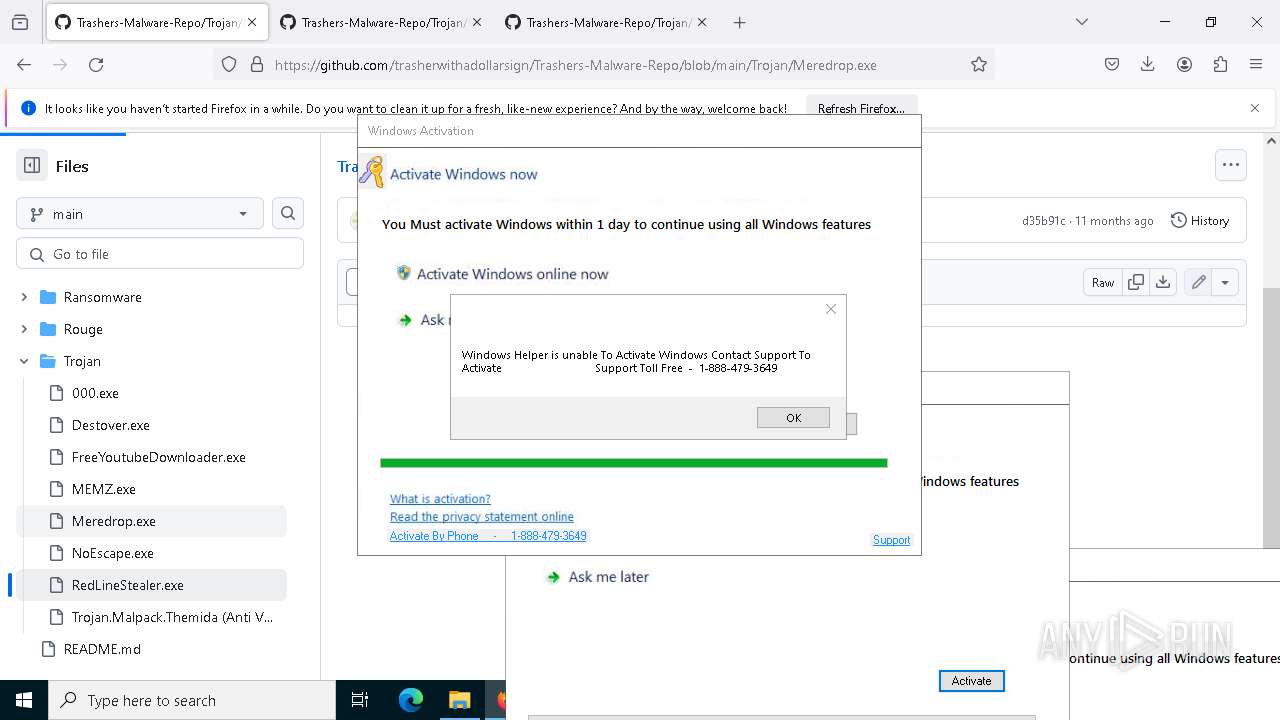Open the edit options dropdown arrow
The width and height of the screenshot is (1280, 720).
(x=1225, y=282)
